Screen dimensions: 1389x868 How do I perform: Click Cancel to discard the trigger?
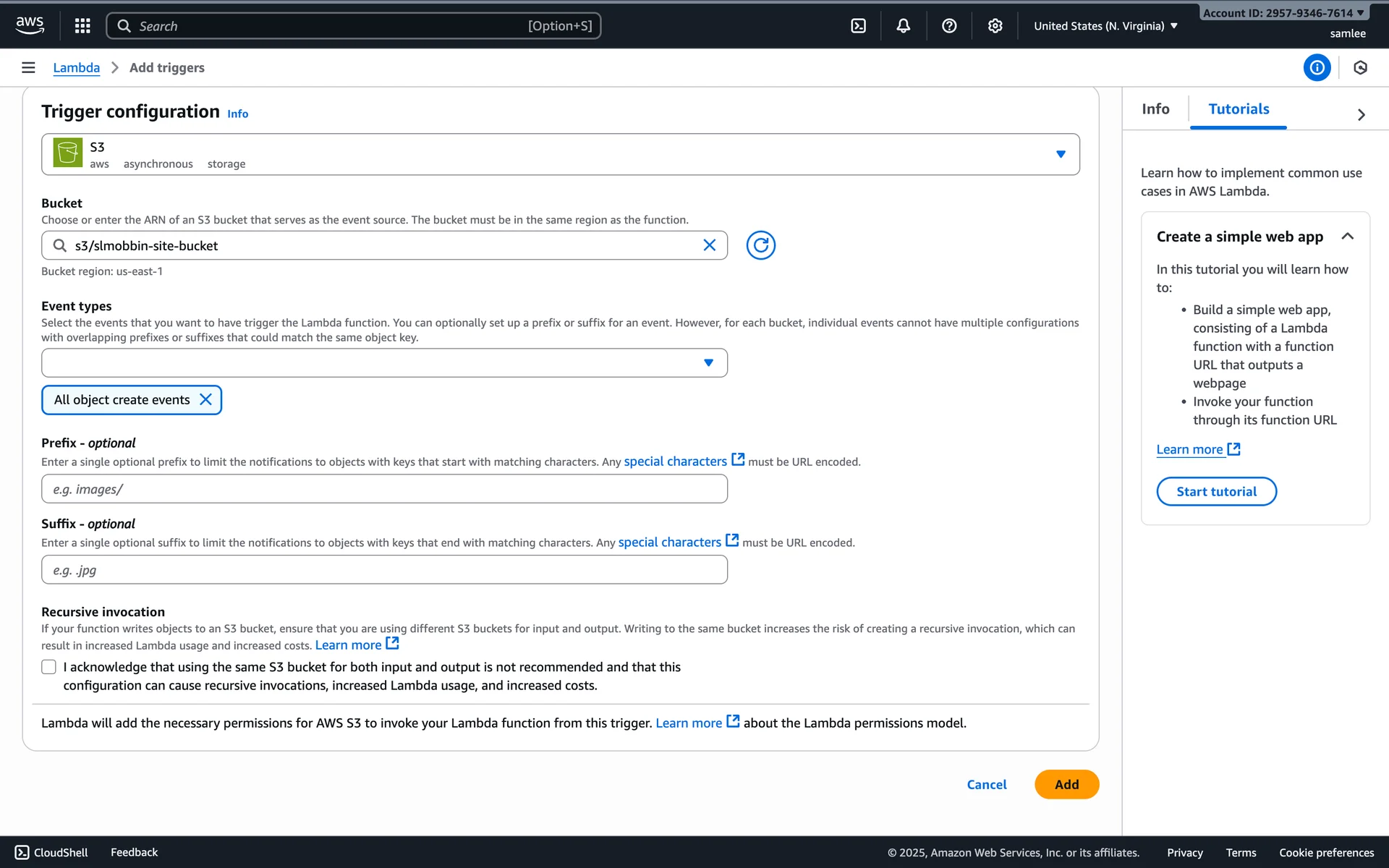pos(986,785)
